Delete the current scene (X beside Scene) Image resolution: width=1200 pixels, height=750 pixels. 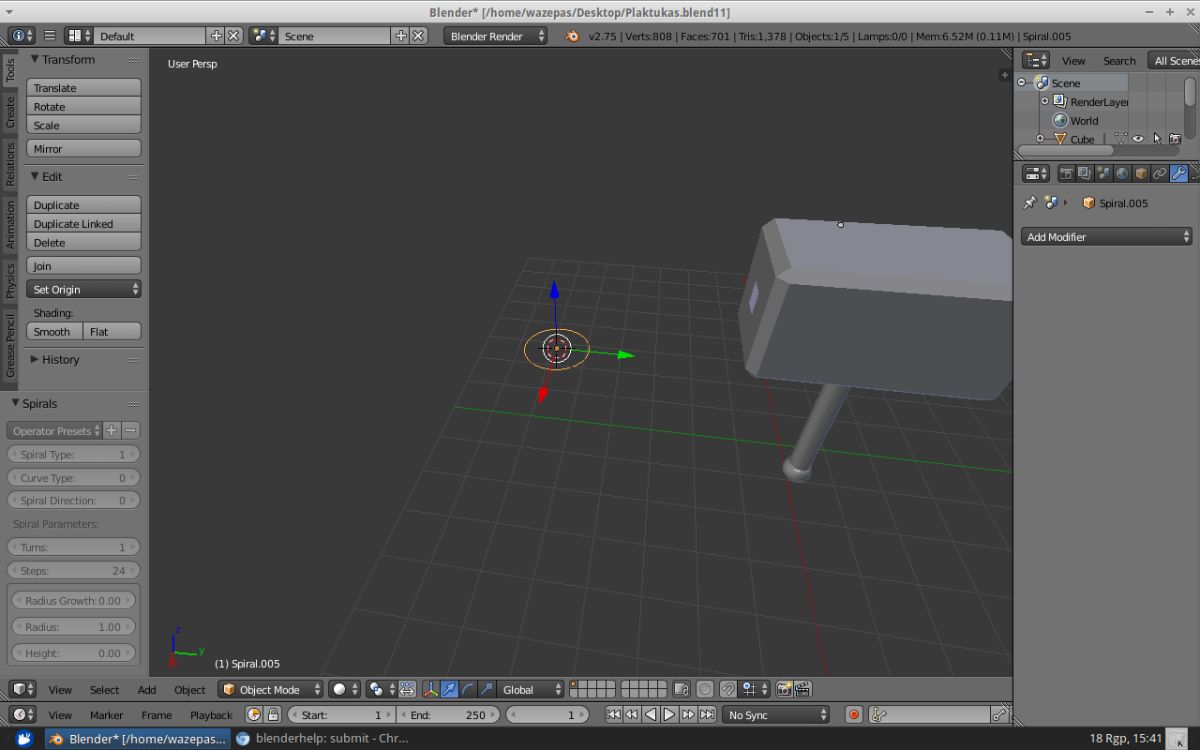pos(419,36)
